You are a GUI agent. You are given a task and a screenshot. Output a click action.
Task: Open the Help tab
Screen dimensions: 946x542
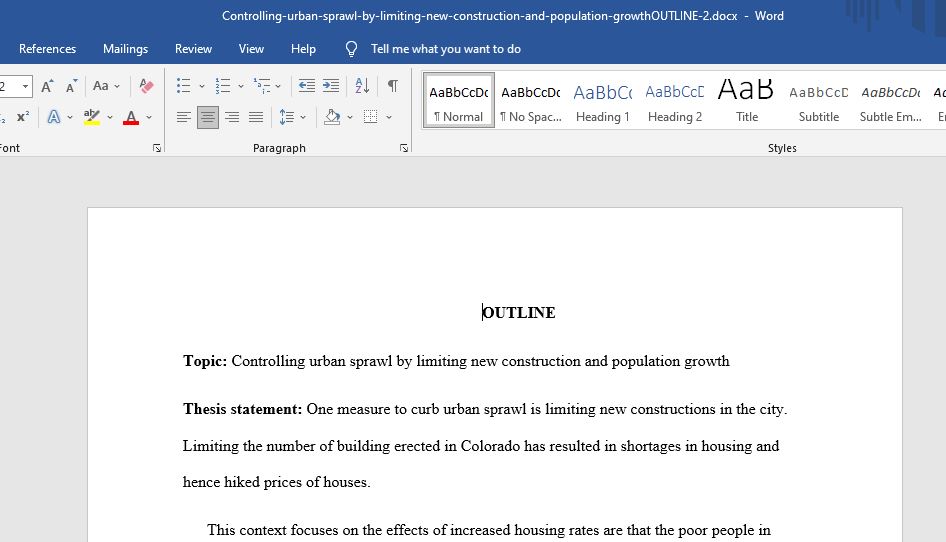coord(303,49)
